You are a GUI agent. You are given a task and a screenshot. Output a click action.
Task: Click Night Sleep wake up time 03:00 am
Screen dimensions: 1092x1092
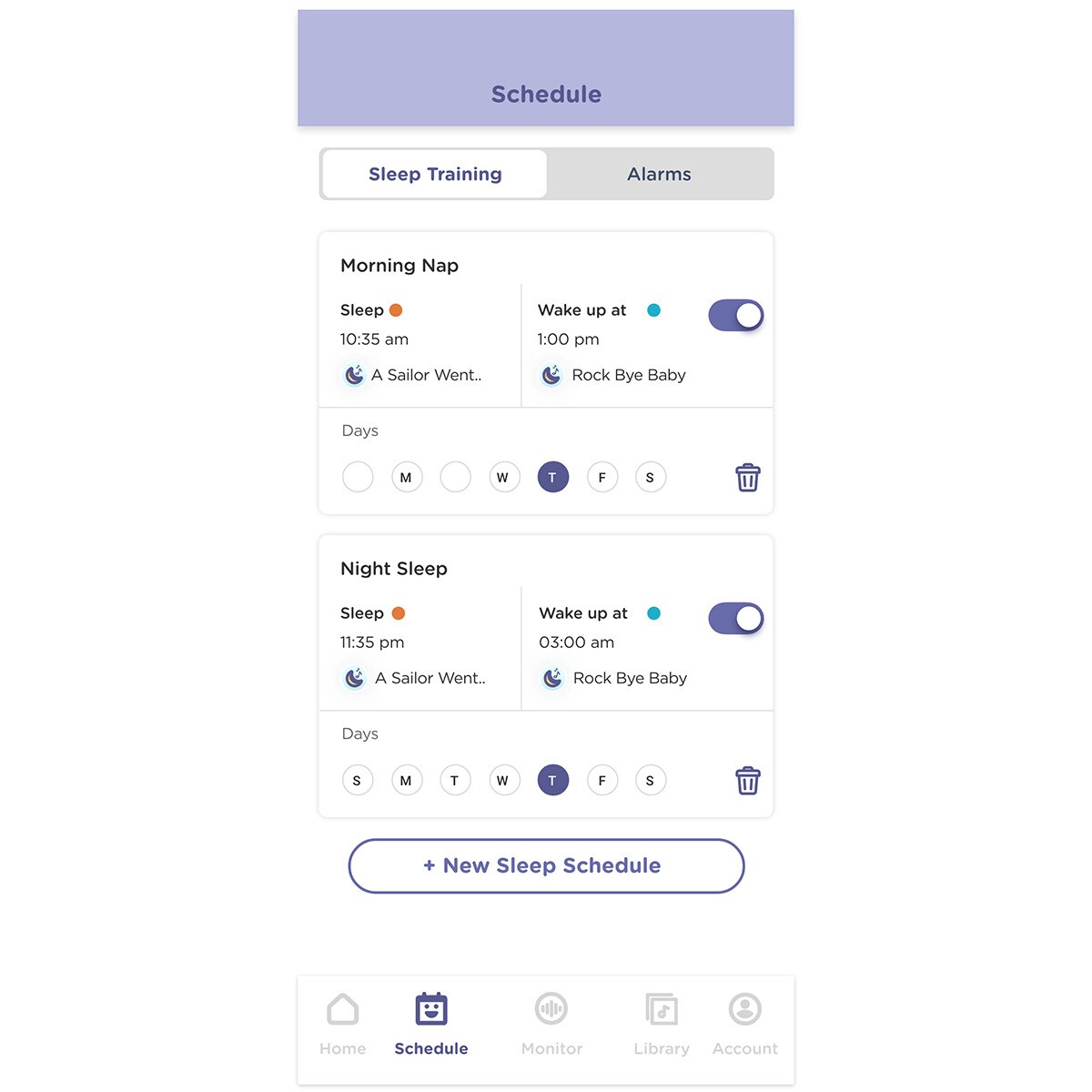[576, 642]
